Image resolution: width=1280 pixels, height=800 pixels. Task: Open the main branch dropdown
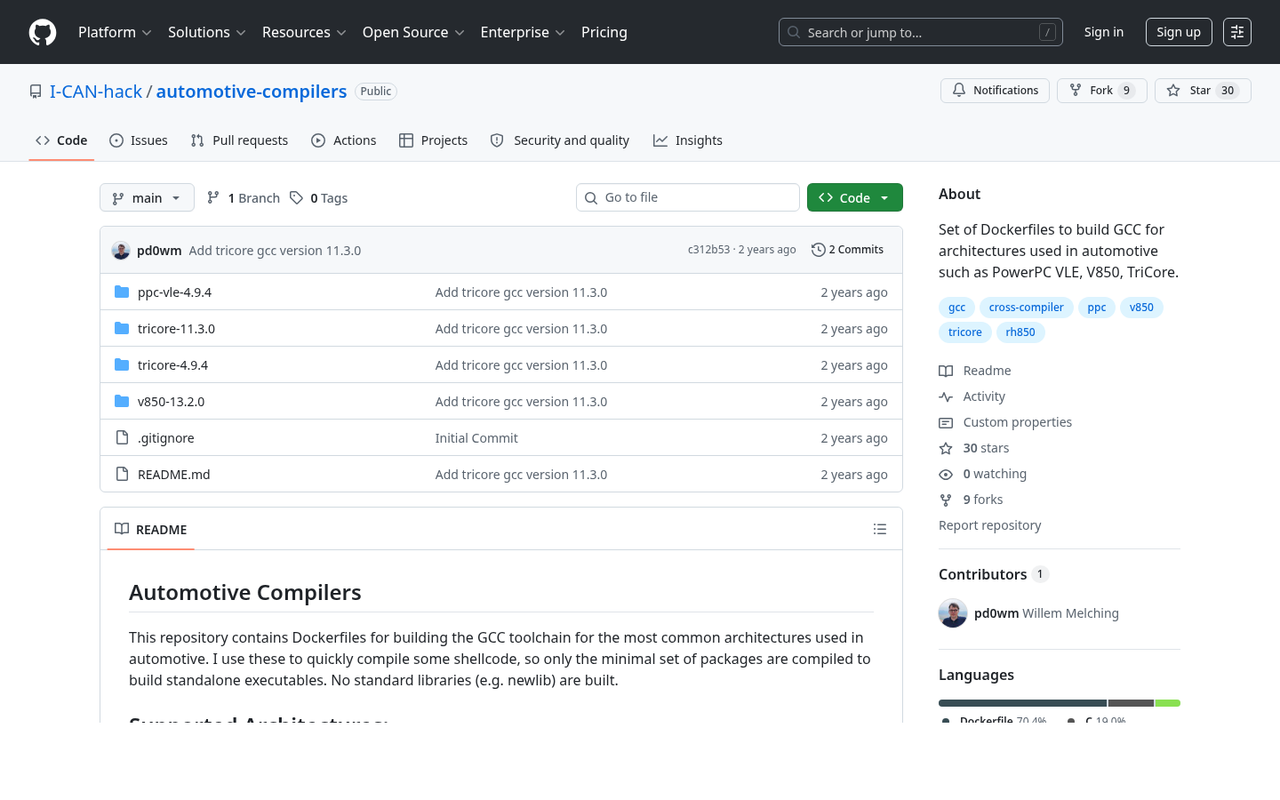(146, 197)
